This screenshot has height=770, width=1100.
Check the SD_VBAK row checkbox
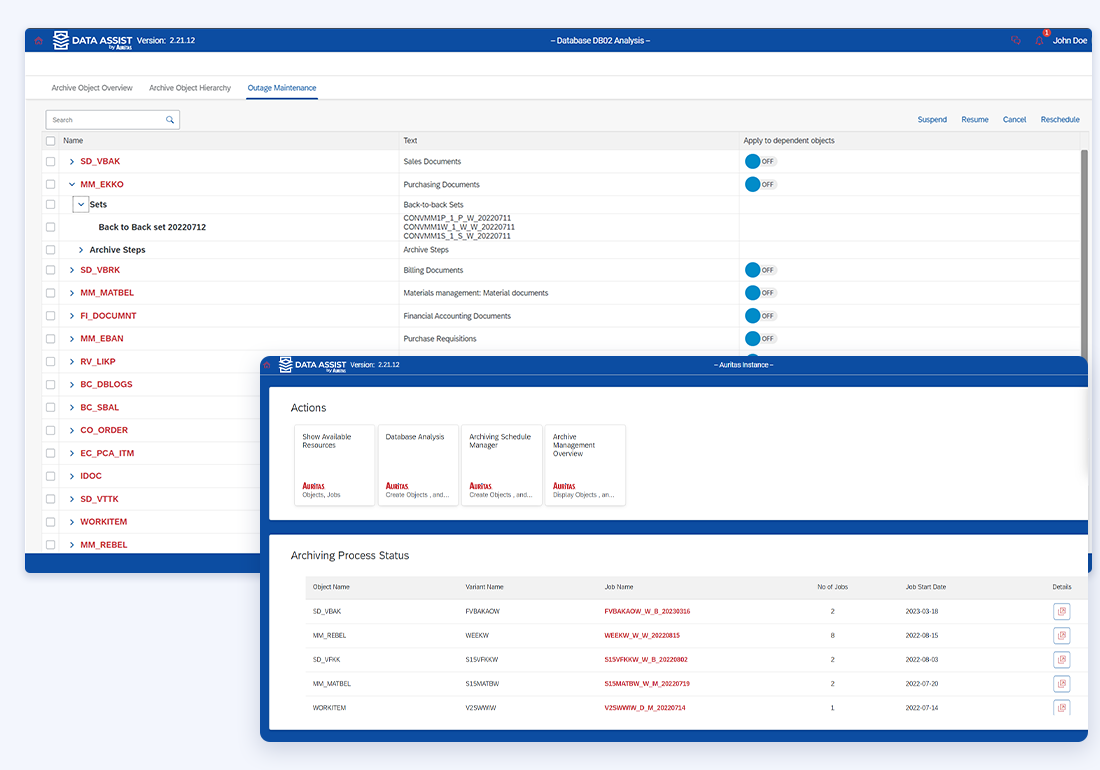coord(51,161)
